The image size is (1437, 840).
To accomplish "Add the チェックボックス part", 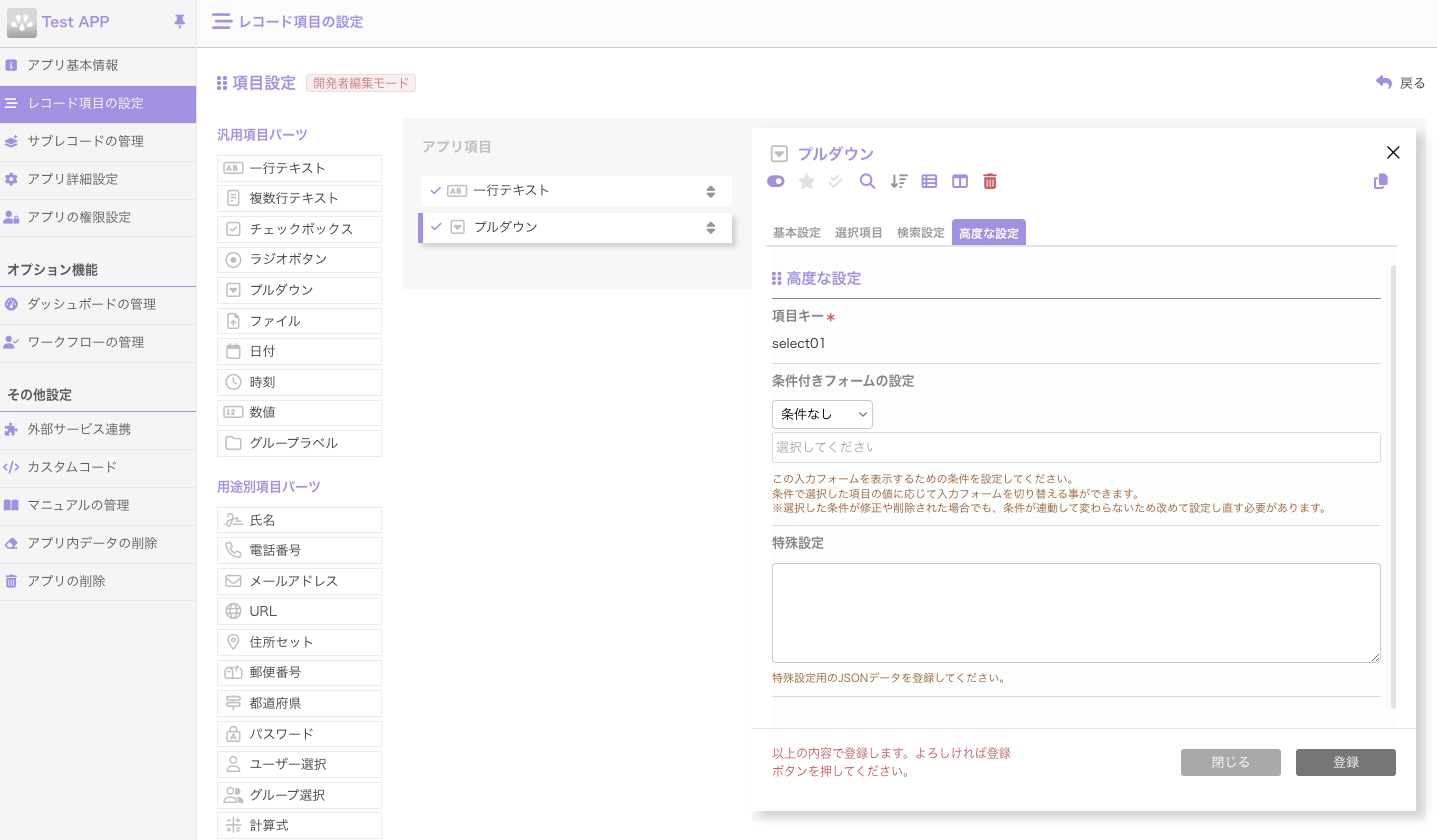I will pos(299,229).
